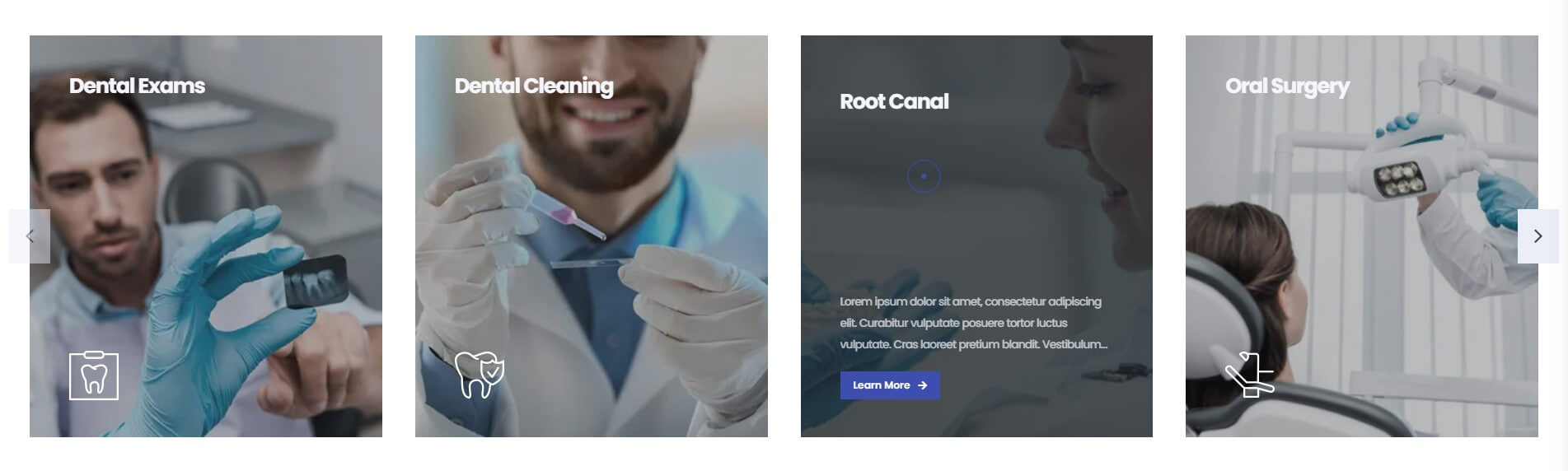Open the Dental Cleaning heading
This screenshot has width=1568, height=471.
click(534, 86)
